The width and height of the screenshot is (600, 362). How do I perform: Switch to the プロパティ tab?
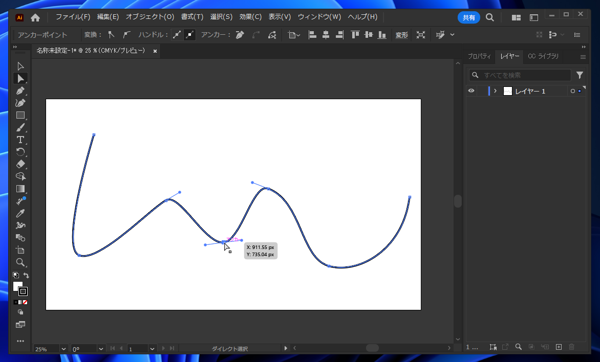pyautogui.click(x=479, y=56)
